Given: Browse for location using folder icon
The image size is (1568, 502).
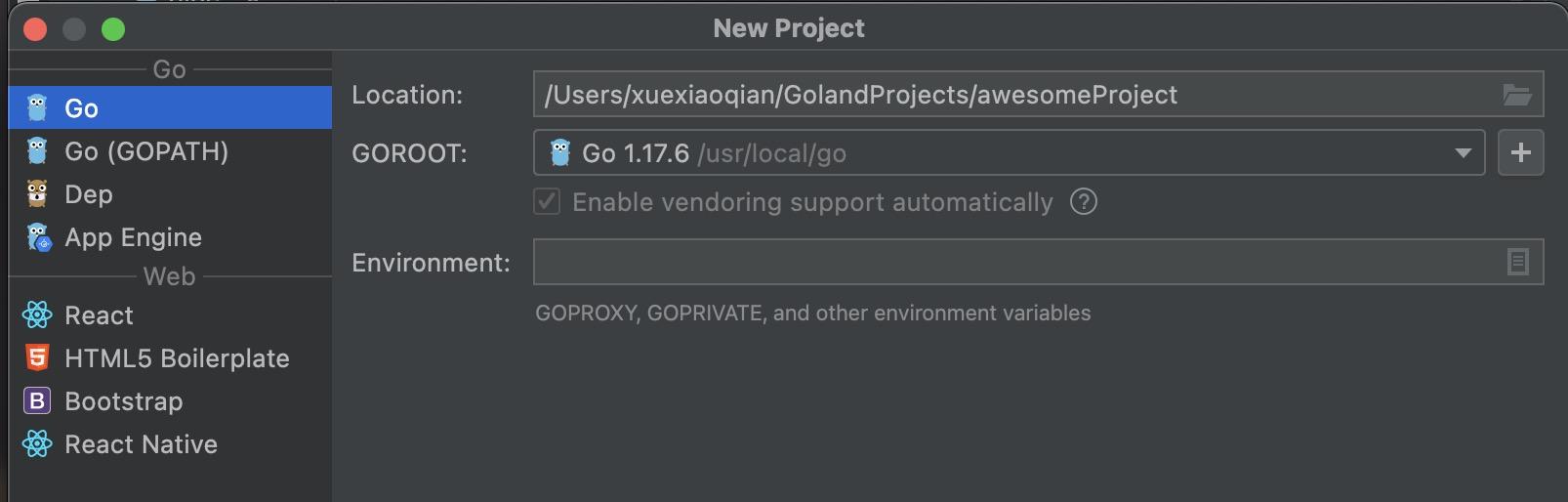Looking at the screenshot, I should (1516, 95).
